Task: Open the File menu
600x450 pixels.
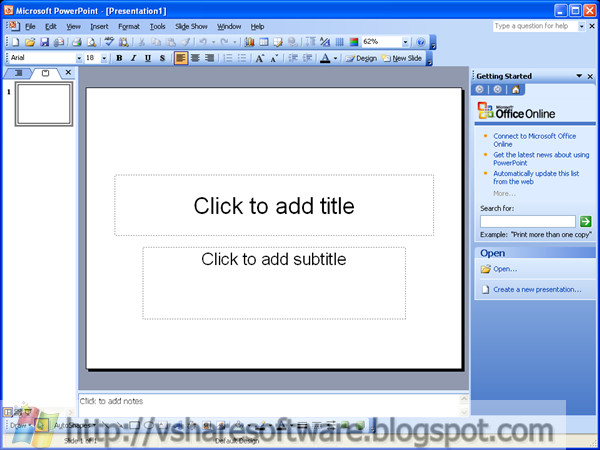Action: 30,27
